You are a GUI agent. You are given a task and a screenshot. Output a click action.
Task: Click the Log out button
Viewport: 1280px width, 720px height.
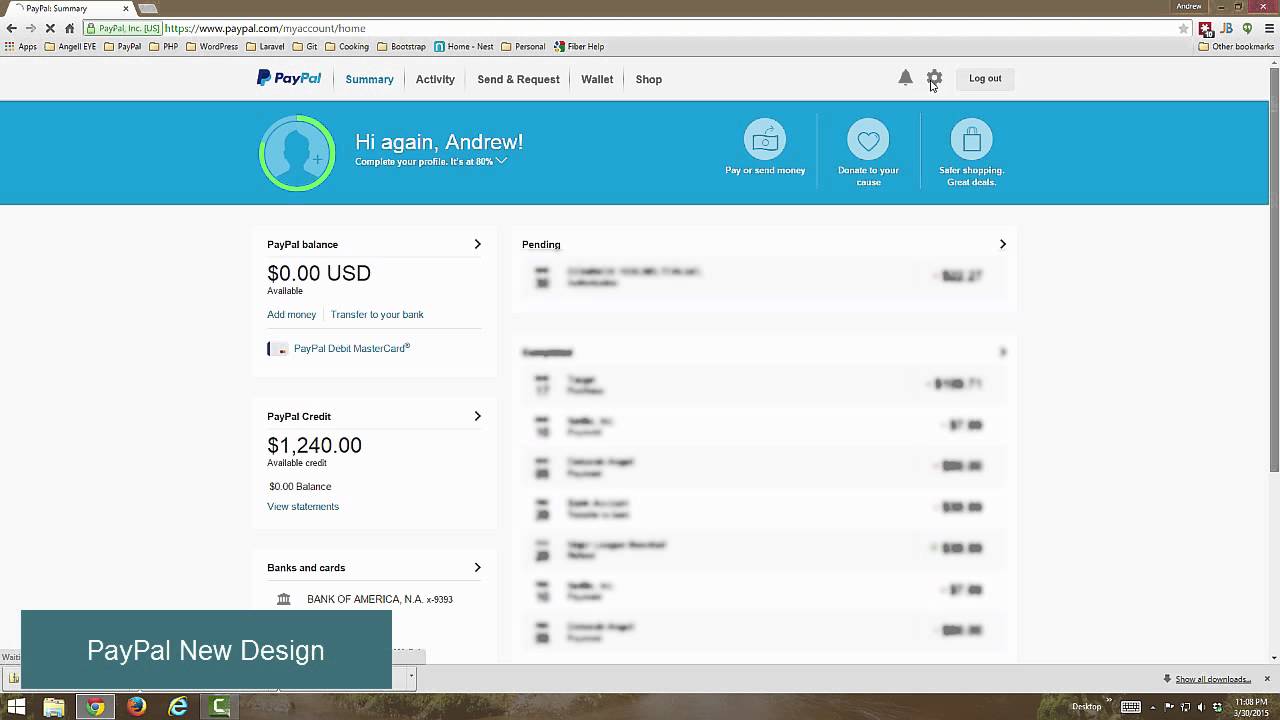(985, 78)
